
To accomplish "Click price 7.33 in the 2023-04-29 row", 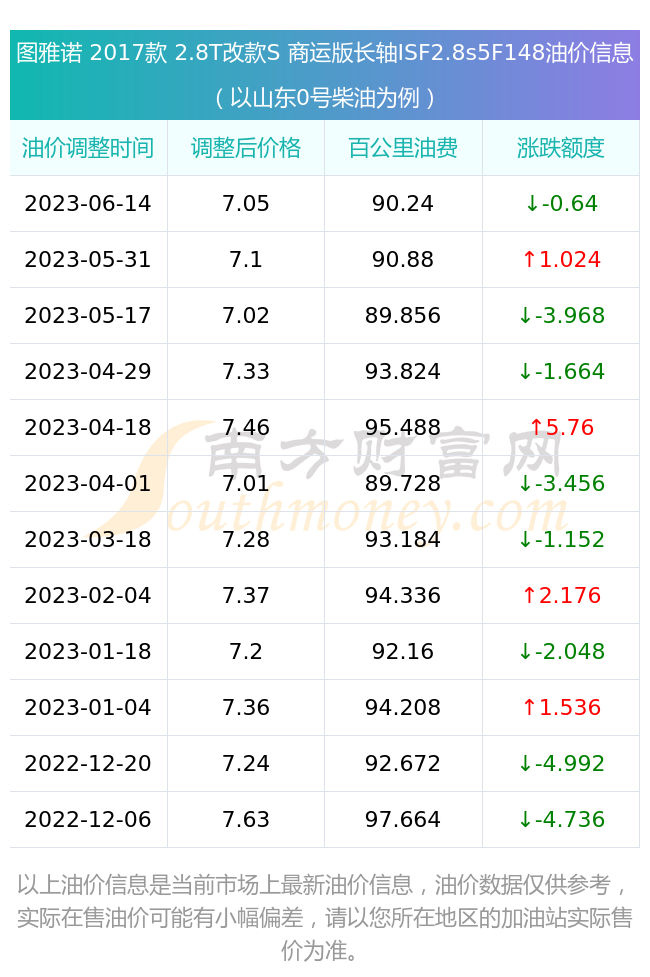I will coord(246,372).
